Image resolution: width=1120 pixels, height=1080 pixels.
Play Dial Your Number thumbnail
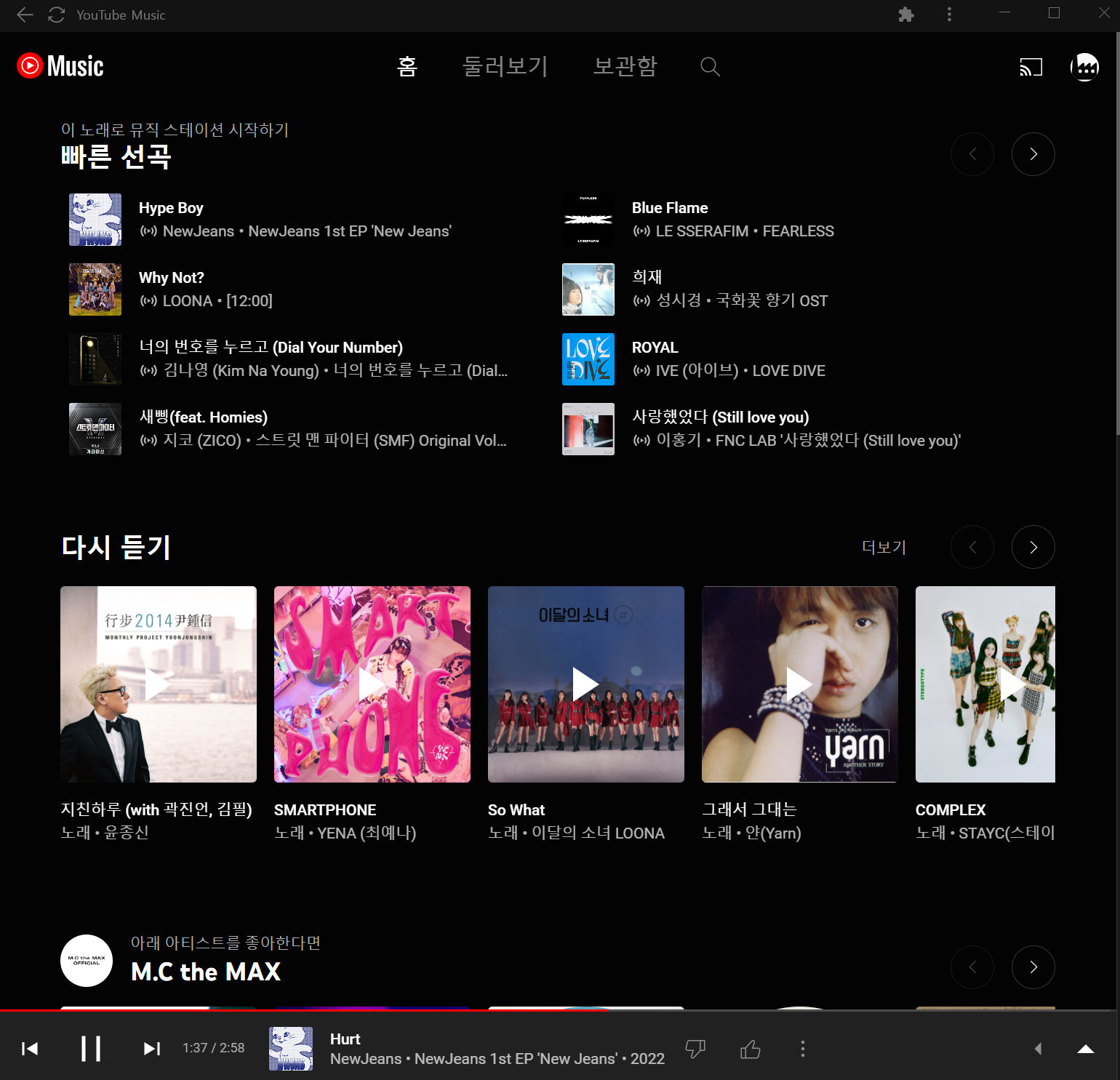pyautogui.click(x=95, y=359)
